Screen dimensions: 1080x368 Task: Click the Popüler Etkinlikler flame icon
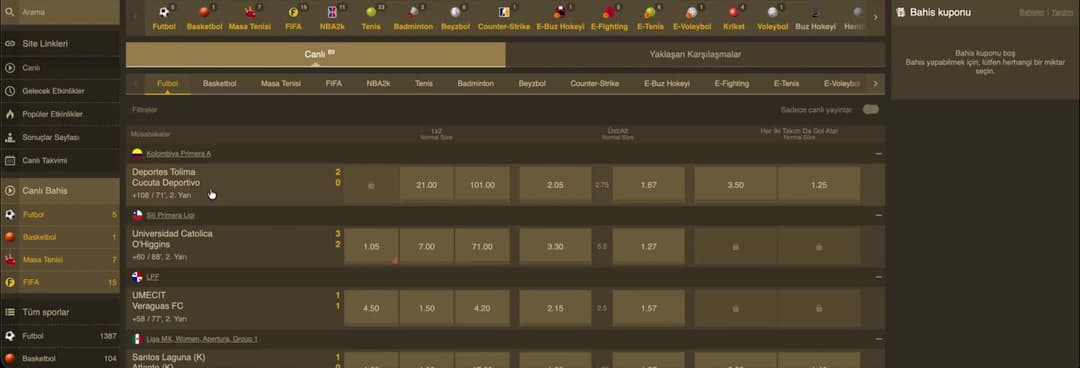click(x=10, y=114)
